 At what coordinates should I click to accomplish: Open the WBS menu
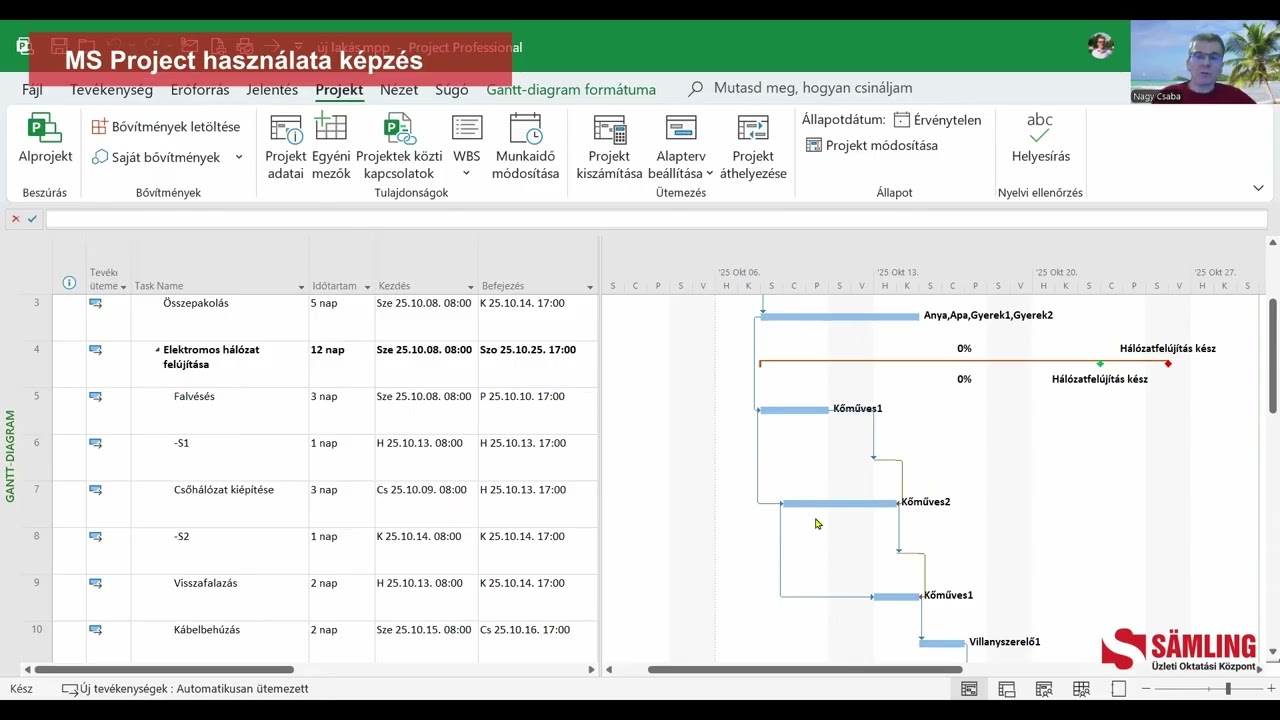pos(467,146)
